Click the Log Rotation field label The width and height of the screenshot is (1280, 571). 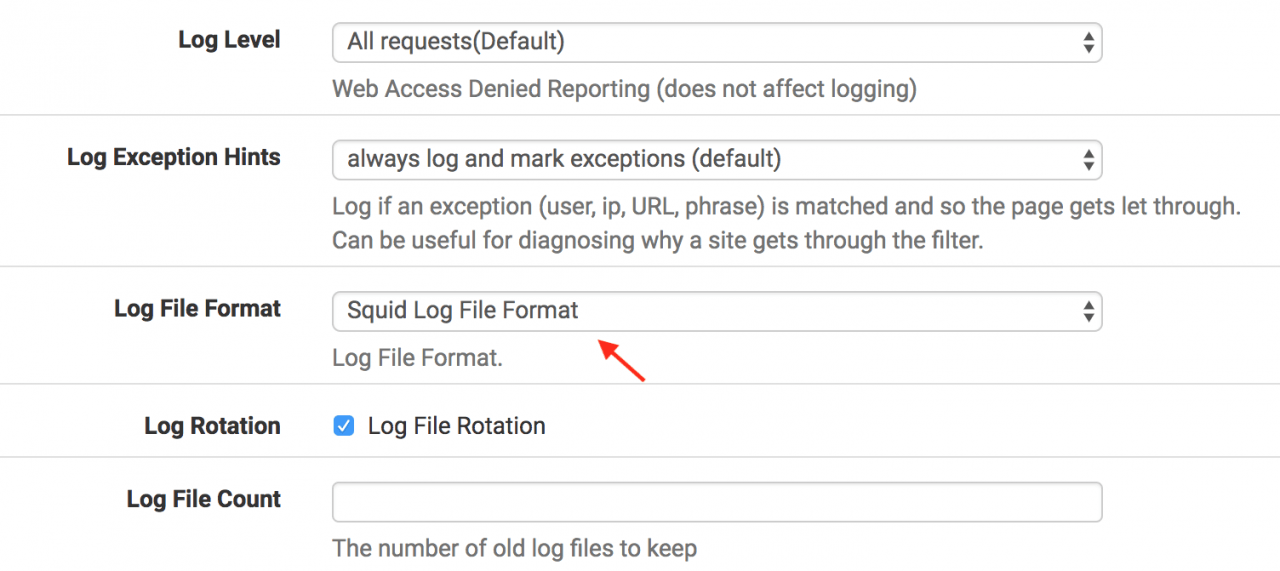tap(212, 426)
